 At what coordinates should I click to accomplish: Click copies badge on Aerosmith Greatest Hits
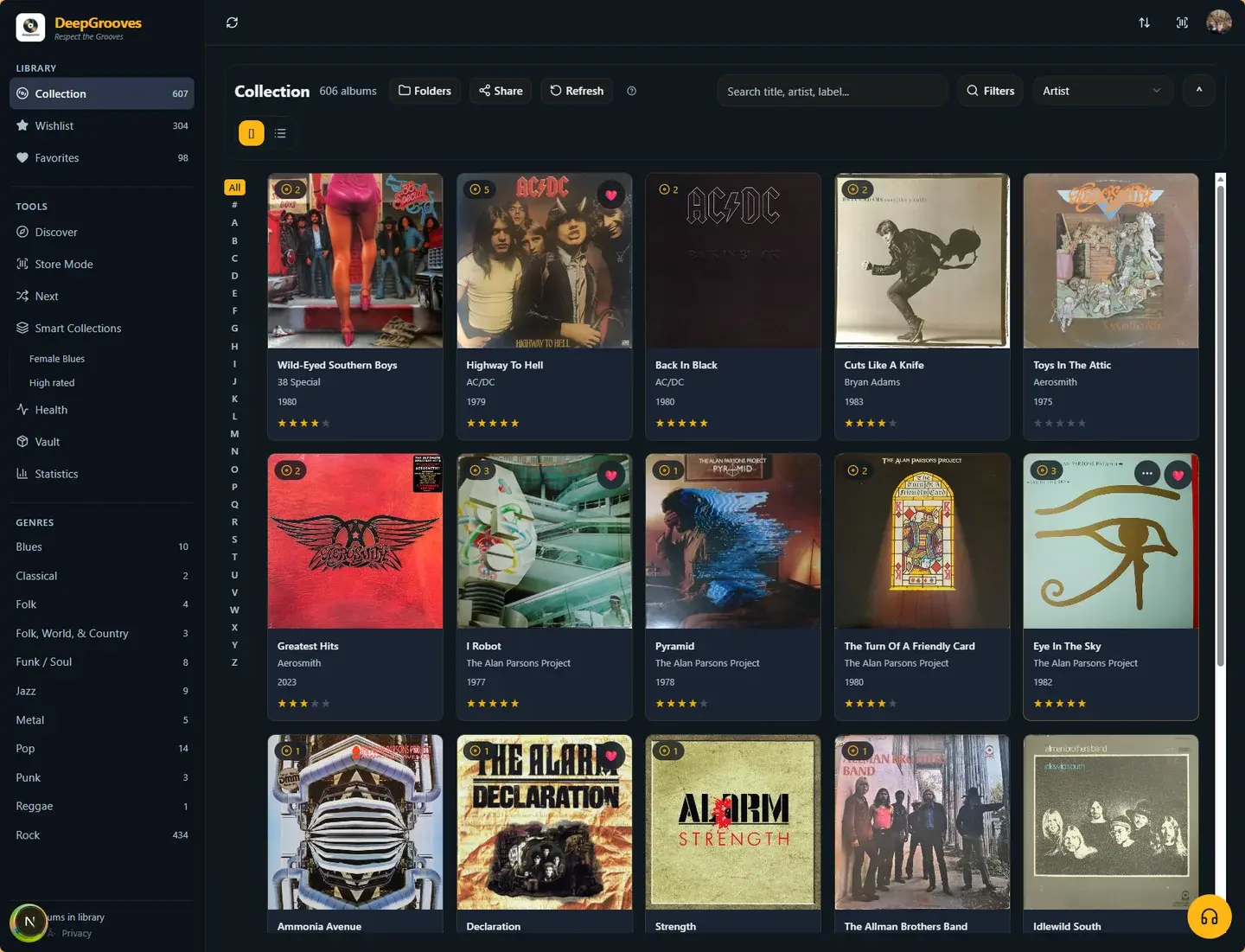[x=291, y=470]
